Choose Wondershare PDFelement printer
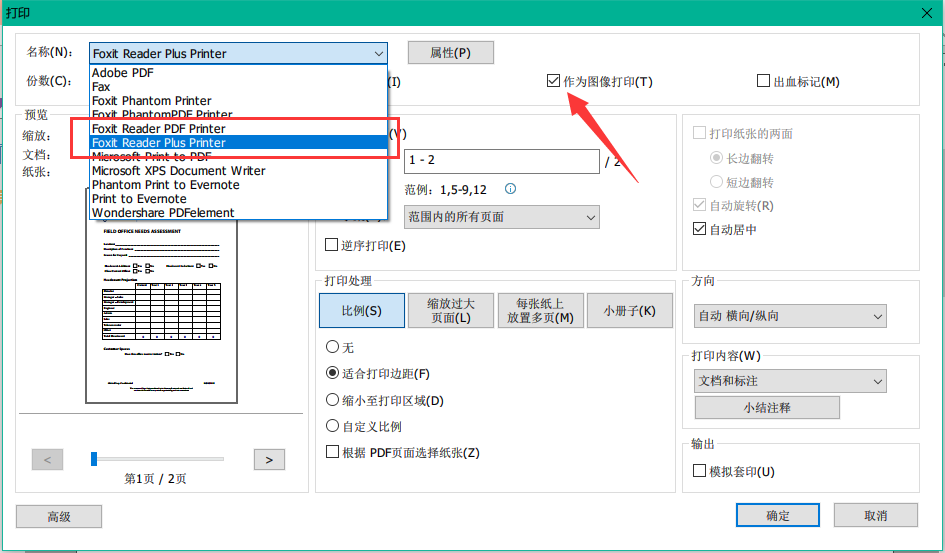945x553 pixels. click(238, 213)
